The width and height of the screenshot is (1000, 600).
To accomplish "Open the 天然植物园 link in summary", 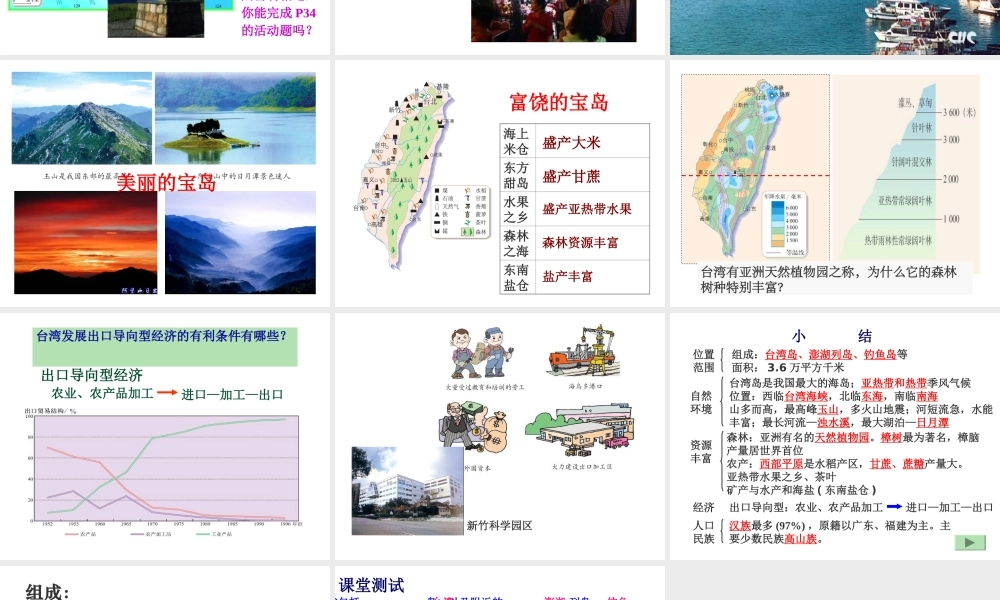I will [x=842, y=437].
